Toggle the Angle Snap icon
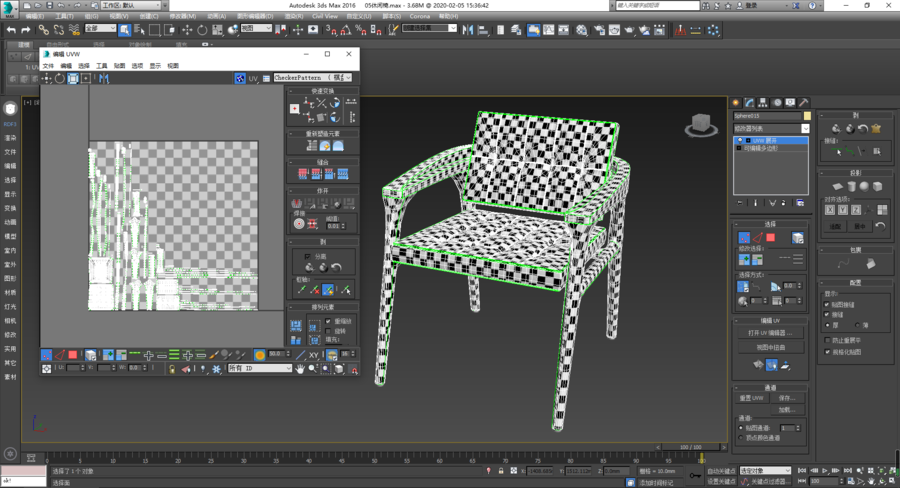The width and height of the screenshot is (900, 488). pyautogui.click(x=346, y=30)
